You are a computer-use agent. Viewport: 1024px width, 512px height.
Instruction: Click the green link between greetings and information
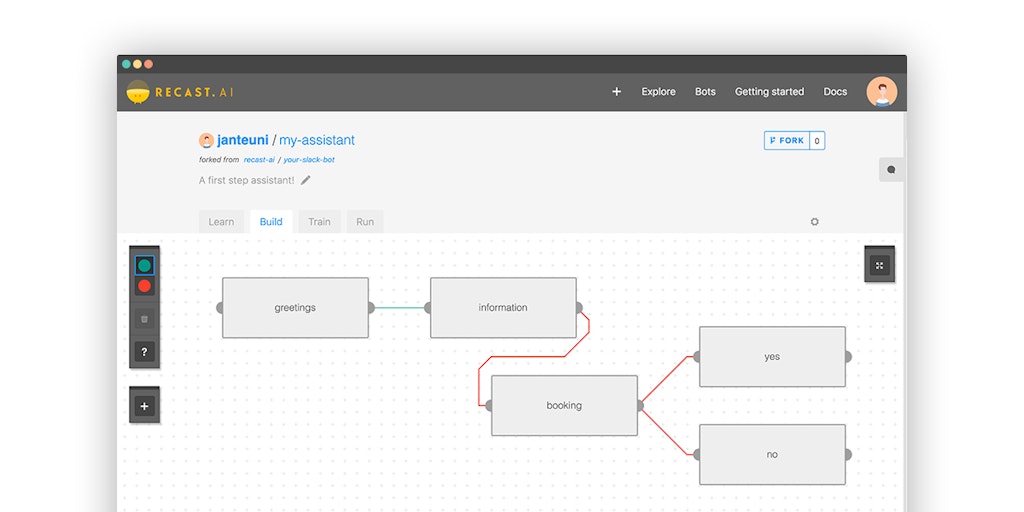[x=400, y=308]
